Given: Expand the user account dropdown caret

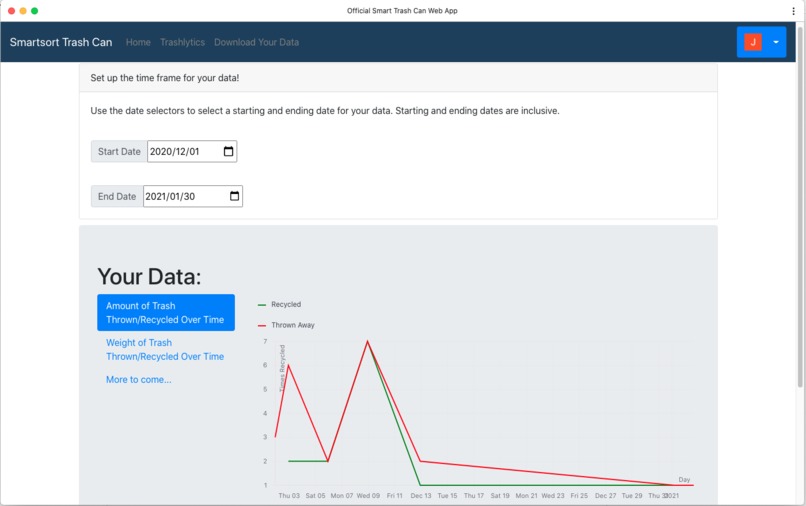Looking at the screenshot, I should [x=776, y=42].
